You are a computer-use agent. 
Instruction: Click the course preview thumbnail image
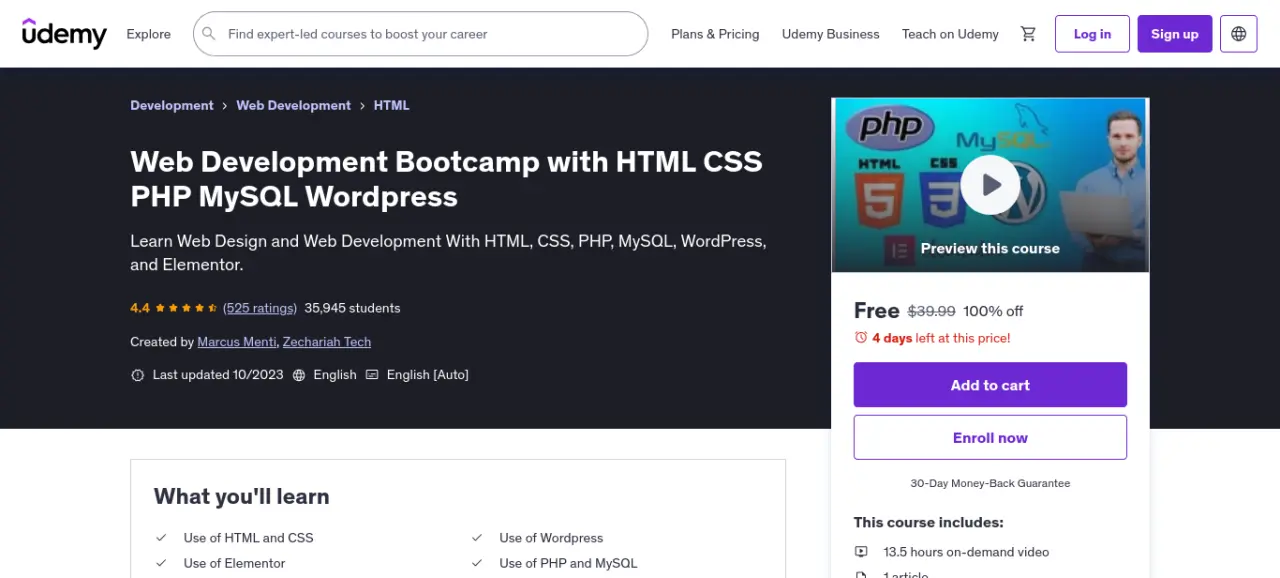(990, 185)
